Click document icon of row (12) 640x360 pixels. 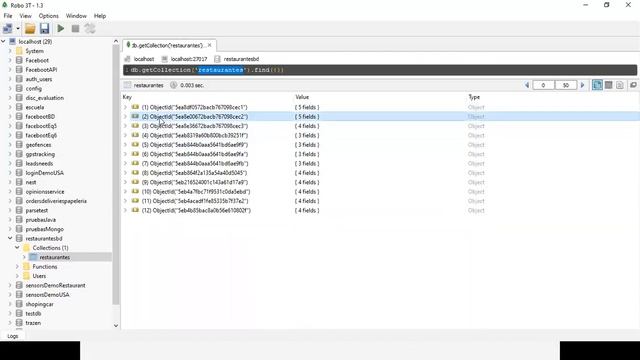pos(135,210)
